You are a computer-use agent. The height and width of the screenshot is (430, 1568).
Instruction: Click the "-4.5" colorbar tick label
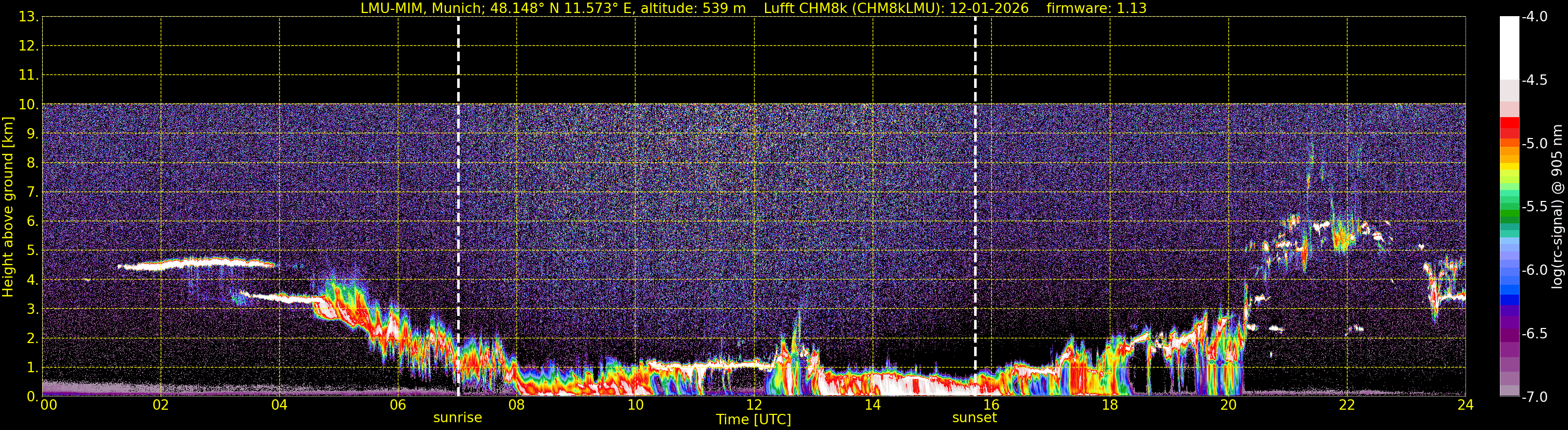coord(1535,80)
